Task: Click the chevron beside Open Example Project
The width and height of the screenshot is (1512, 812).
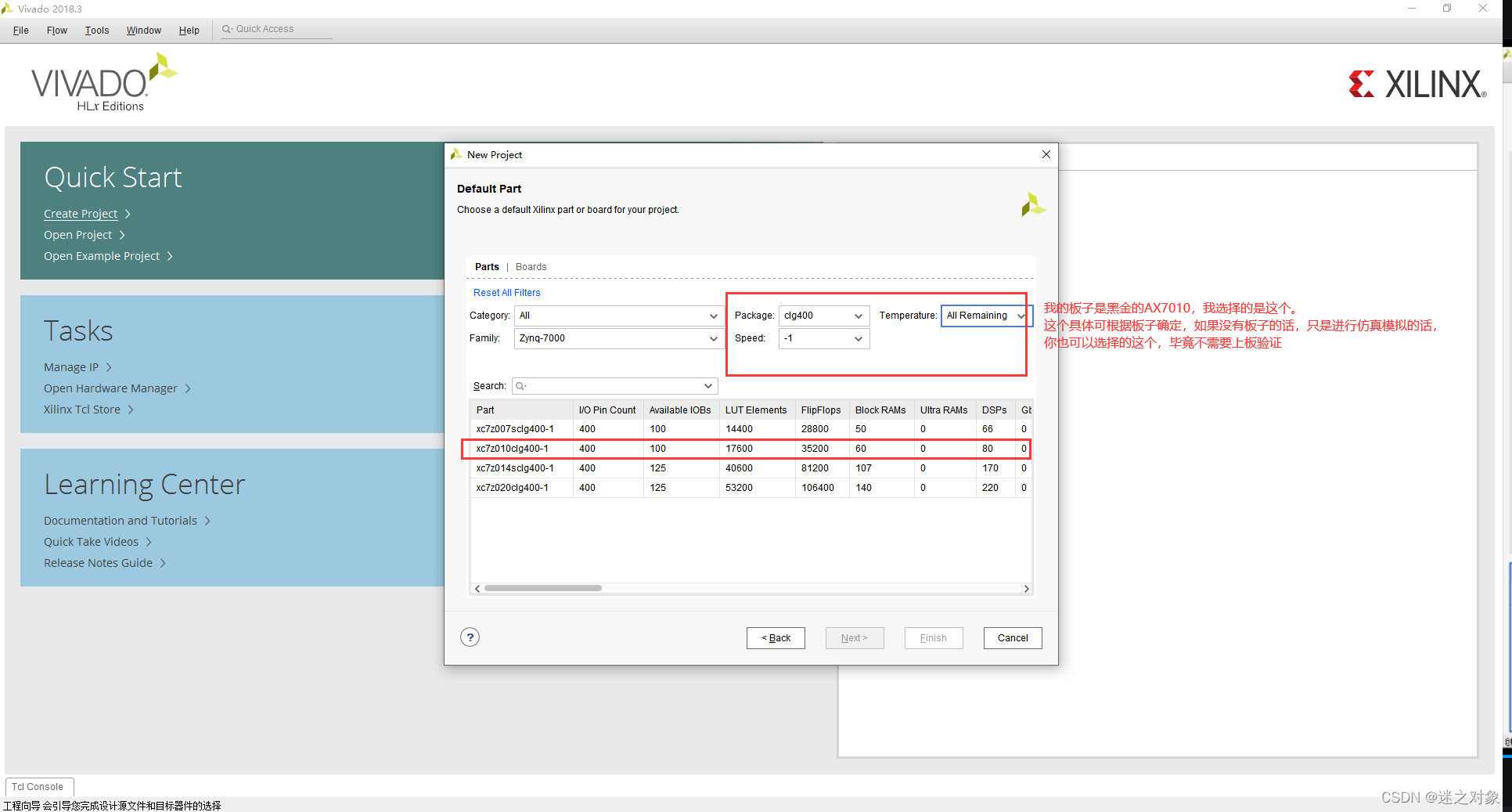Action: click(170, 256)
